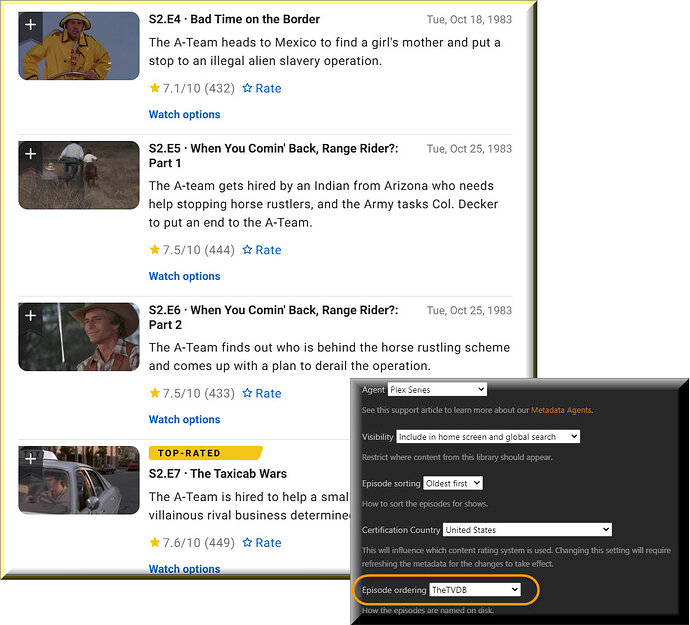This screenshot has width=690, height=625.
Task: Click air date Tue, Oct 18, 1983
Action: pyautogui.click(x=470, y=20)
